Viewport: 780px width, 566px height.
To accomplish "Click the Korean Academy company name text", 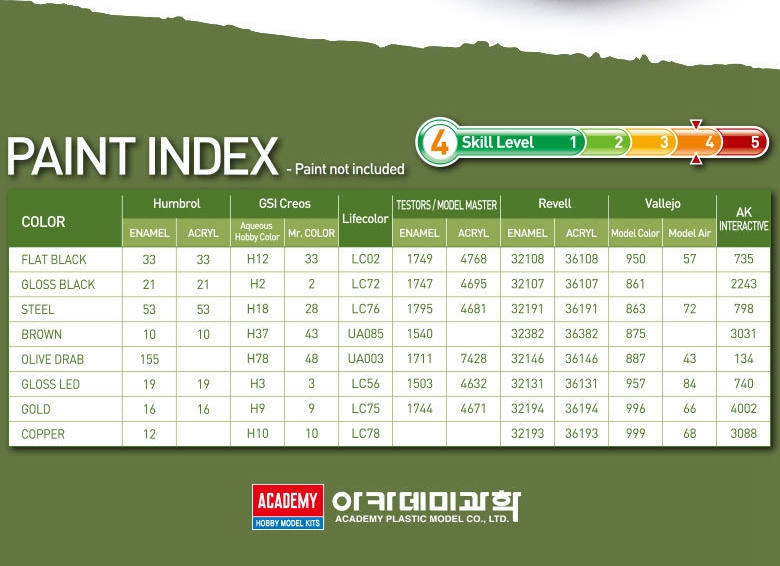I will coord(426,501).
